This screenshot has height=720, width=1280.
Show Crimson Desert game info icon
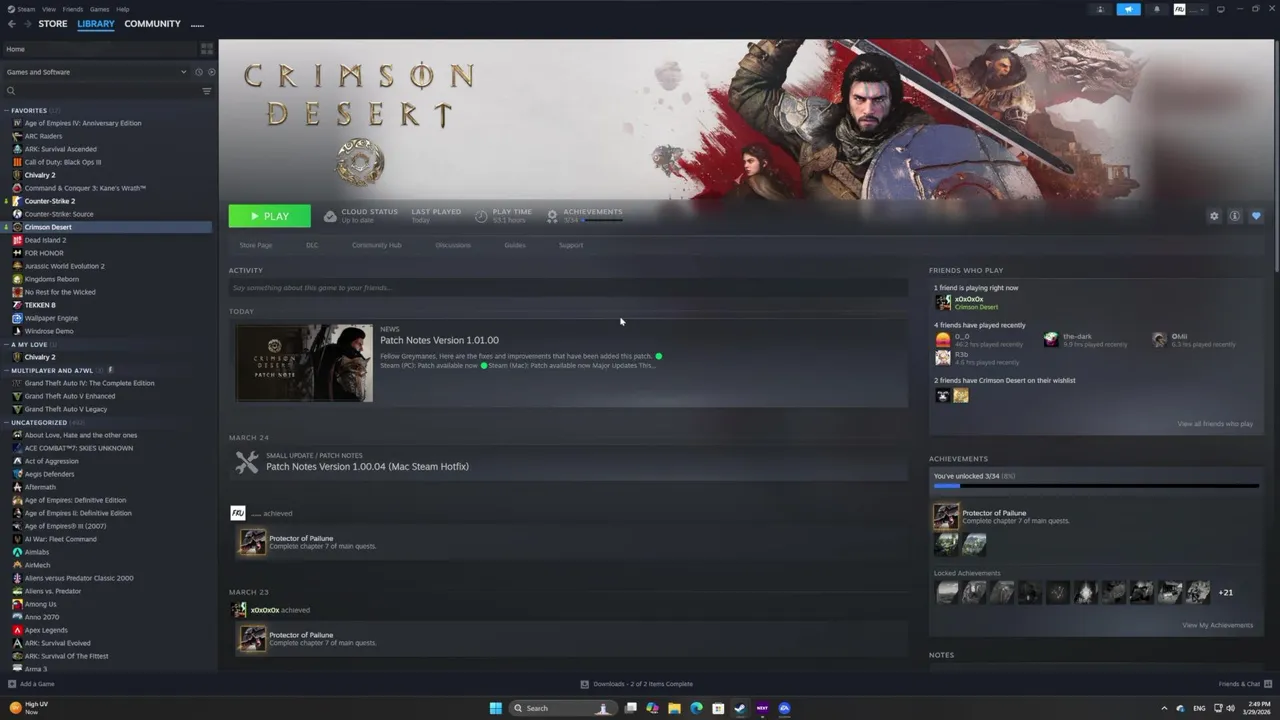tap(1235, 216)
